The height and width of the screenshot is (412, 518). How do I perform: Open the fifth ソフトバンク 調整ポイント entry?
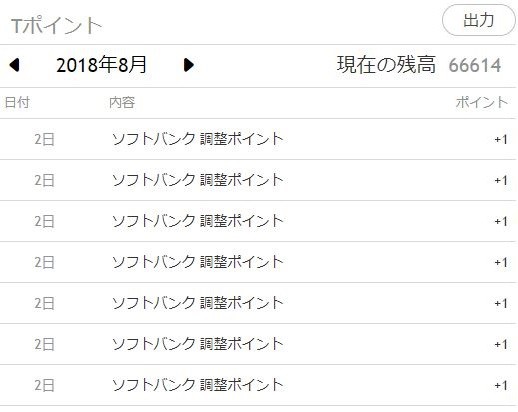258,303
